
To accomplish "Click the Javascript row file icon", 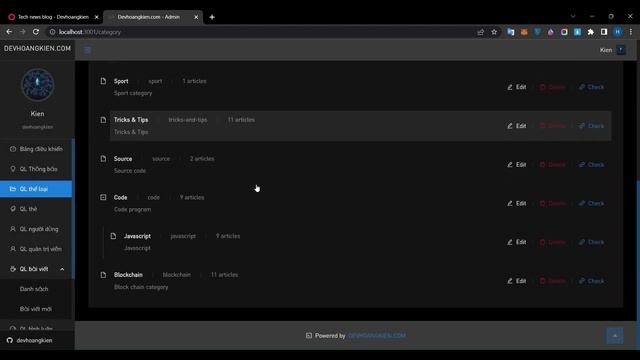I will point(113,236).
